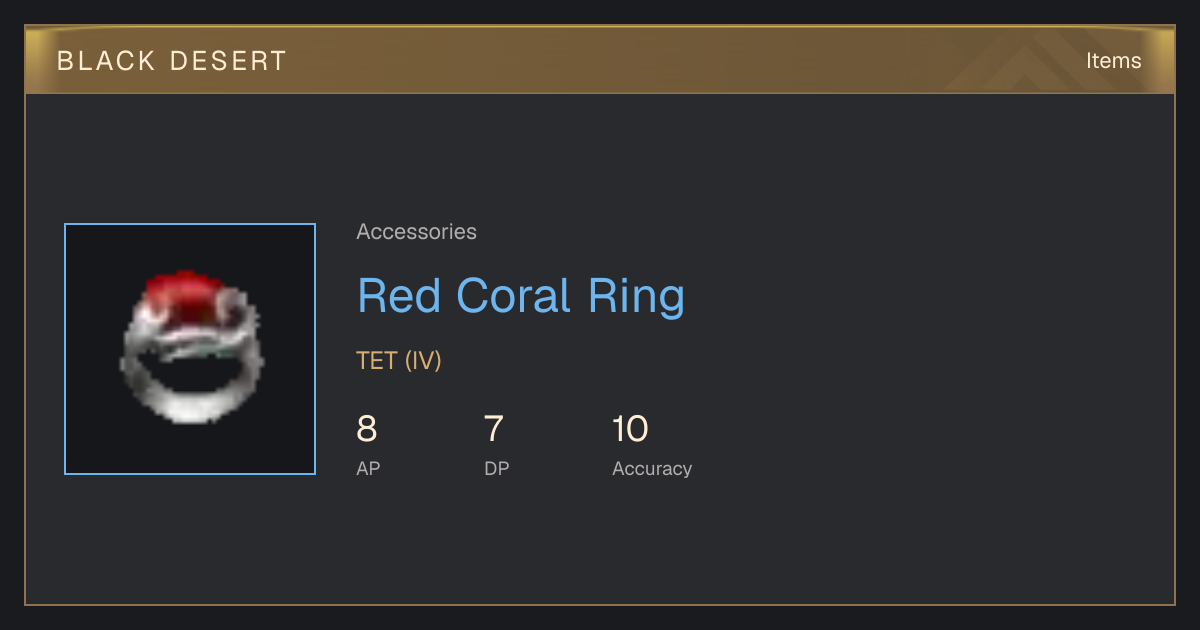Select the Red Coral Ring item icon
The image size is (1200, 630).
click(x=190, y=349)
